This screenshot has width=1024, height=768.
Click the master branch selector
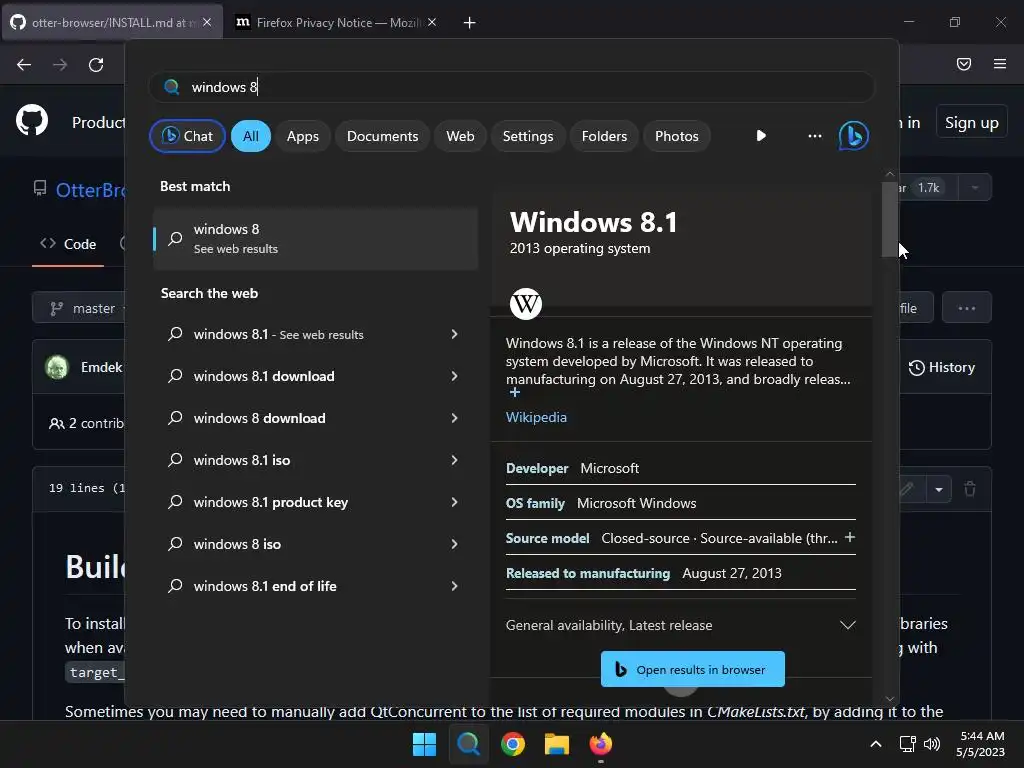point(80,308)
